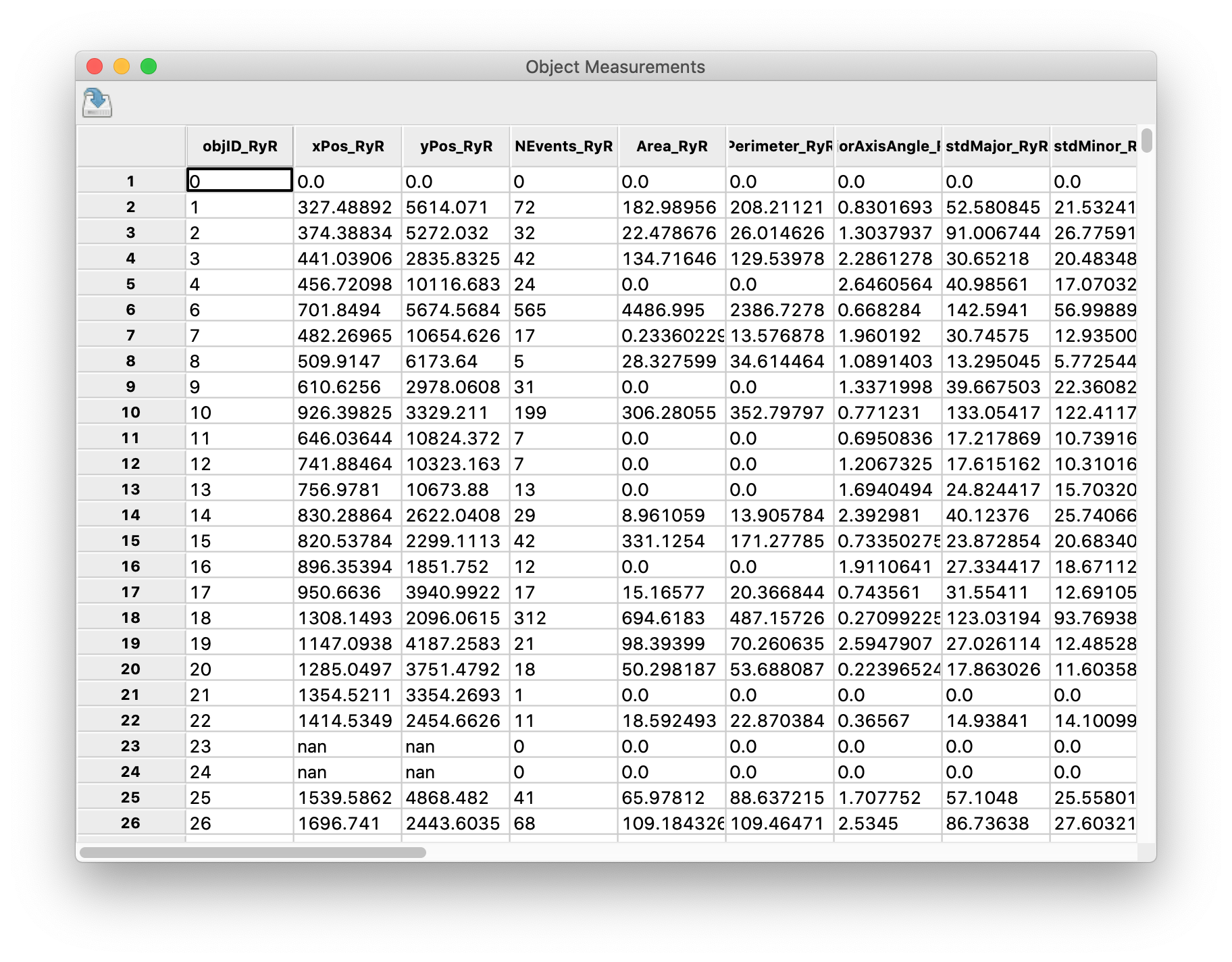The width and height of the screenshot is (1232, 962).
Task: Minimize the Object Measurements window
Action: 122,66
